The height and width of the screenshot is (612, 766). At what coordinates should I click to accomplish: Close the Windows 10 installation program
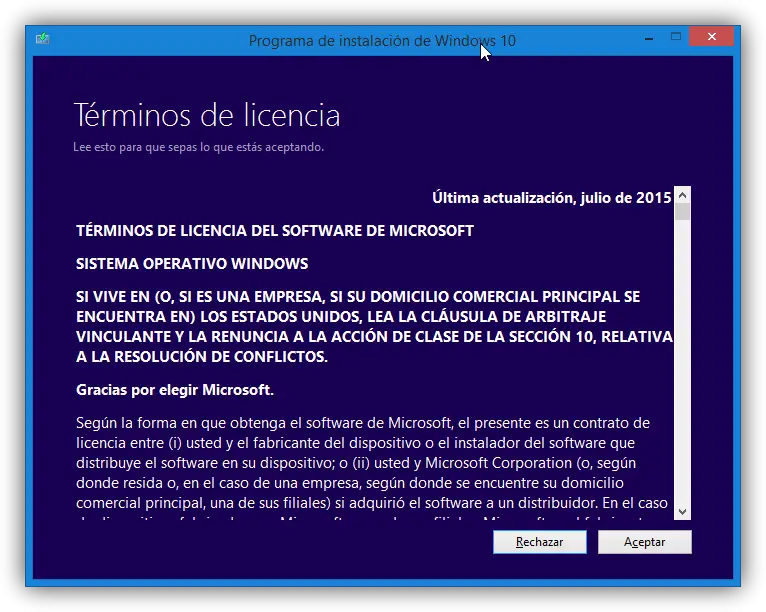pos(711,37)
